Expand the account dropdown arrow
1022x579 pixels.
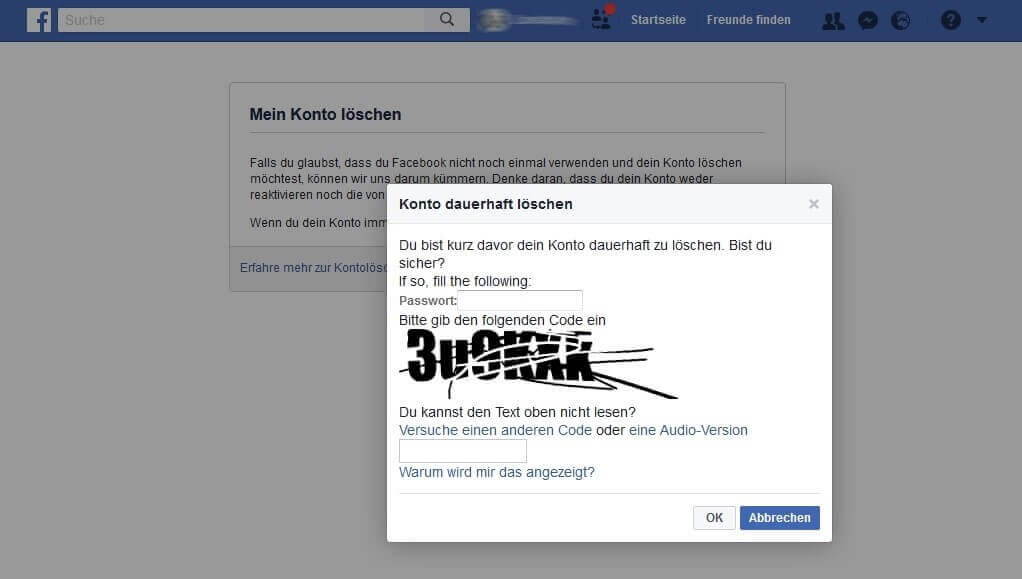(x=982, y=20)
